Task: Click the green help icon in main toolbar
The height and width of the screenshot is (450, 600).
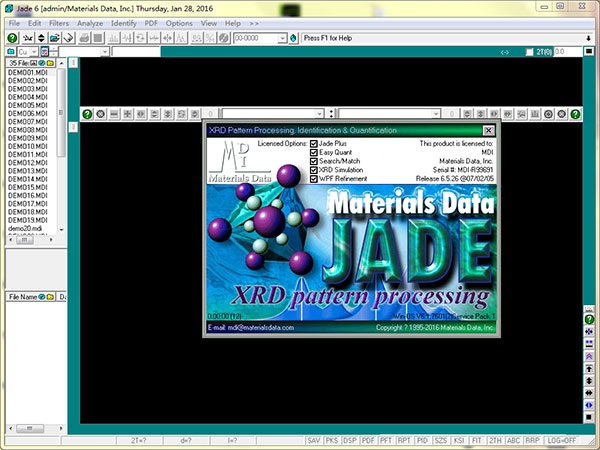Action: pos(13,38)
